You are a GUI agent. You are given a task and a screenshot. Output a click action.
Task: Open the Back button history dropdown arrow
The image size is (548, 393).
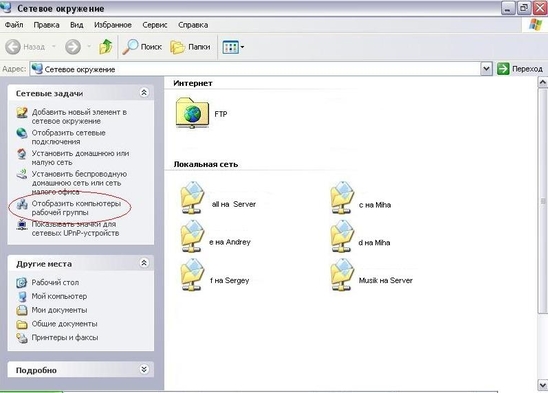[x=54, y=46]
